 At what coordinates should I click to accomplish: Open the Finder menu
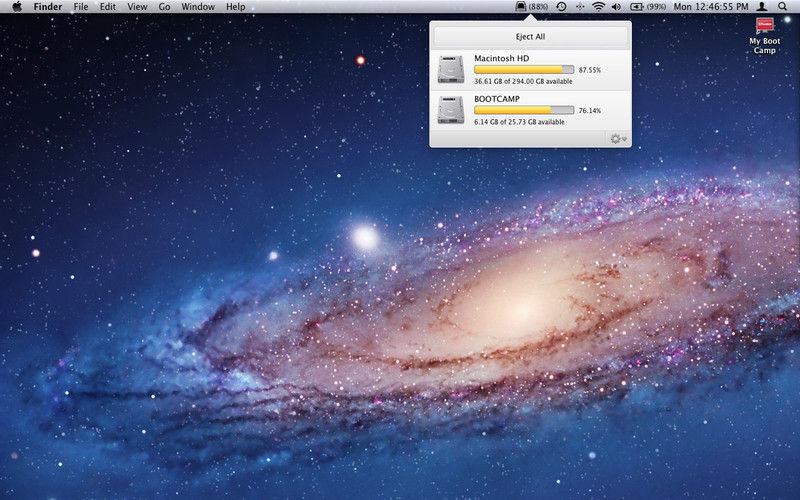point(48,7)
